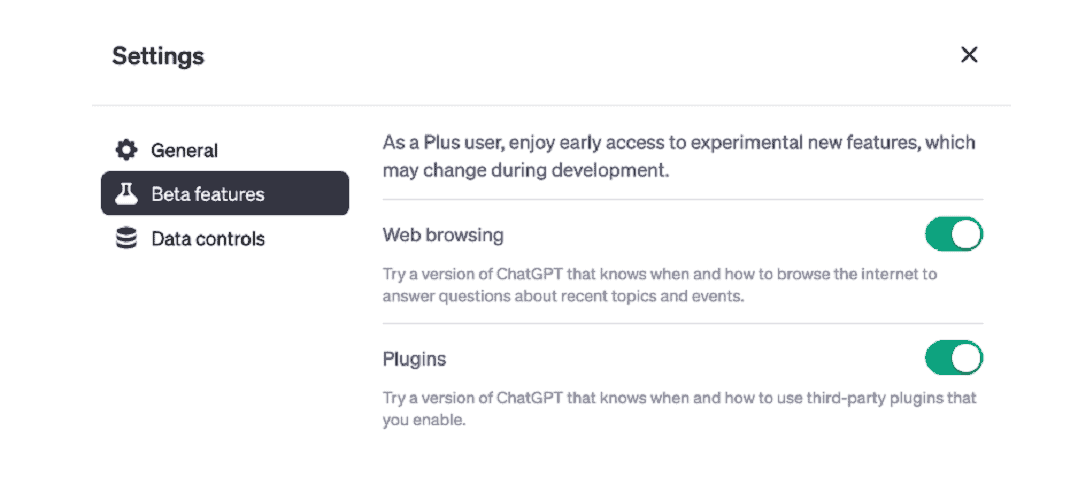Click the Plugins heading label
Screen dimensions: 1078x500
click(x=414, y=359)
